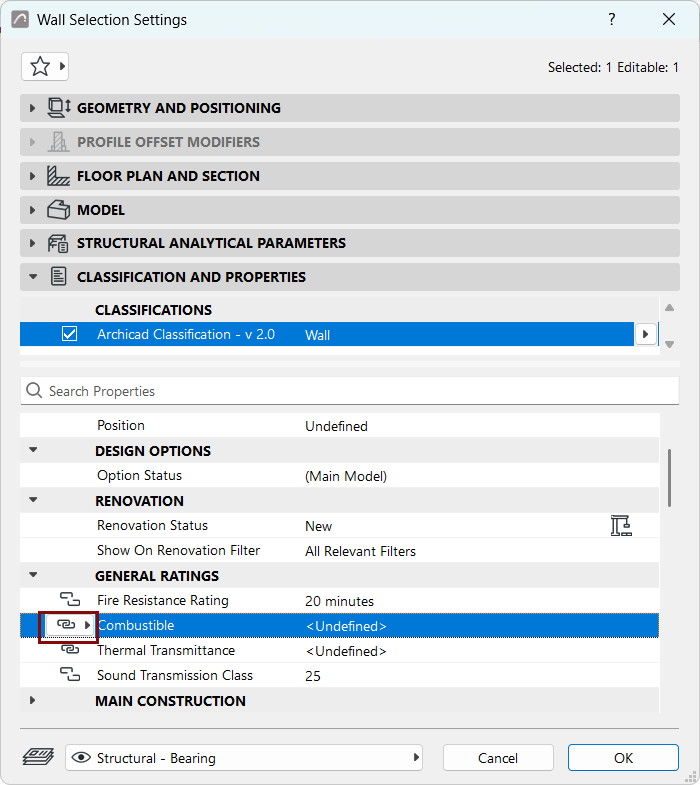The height and width of the screenshot is (785, 700).
Task: Click the properties list scrollbar
Action: 669,478
